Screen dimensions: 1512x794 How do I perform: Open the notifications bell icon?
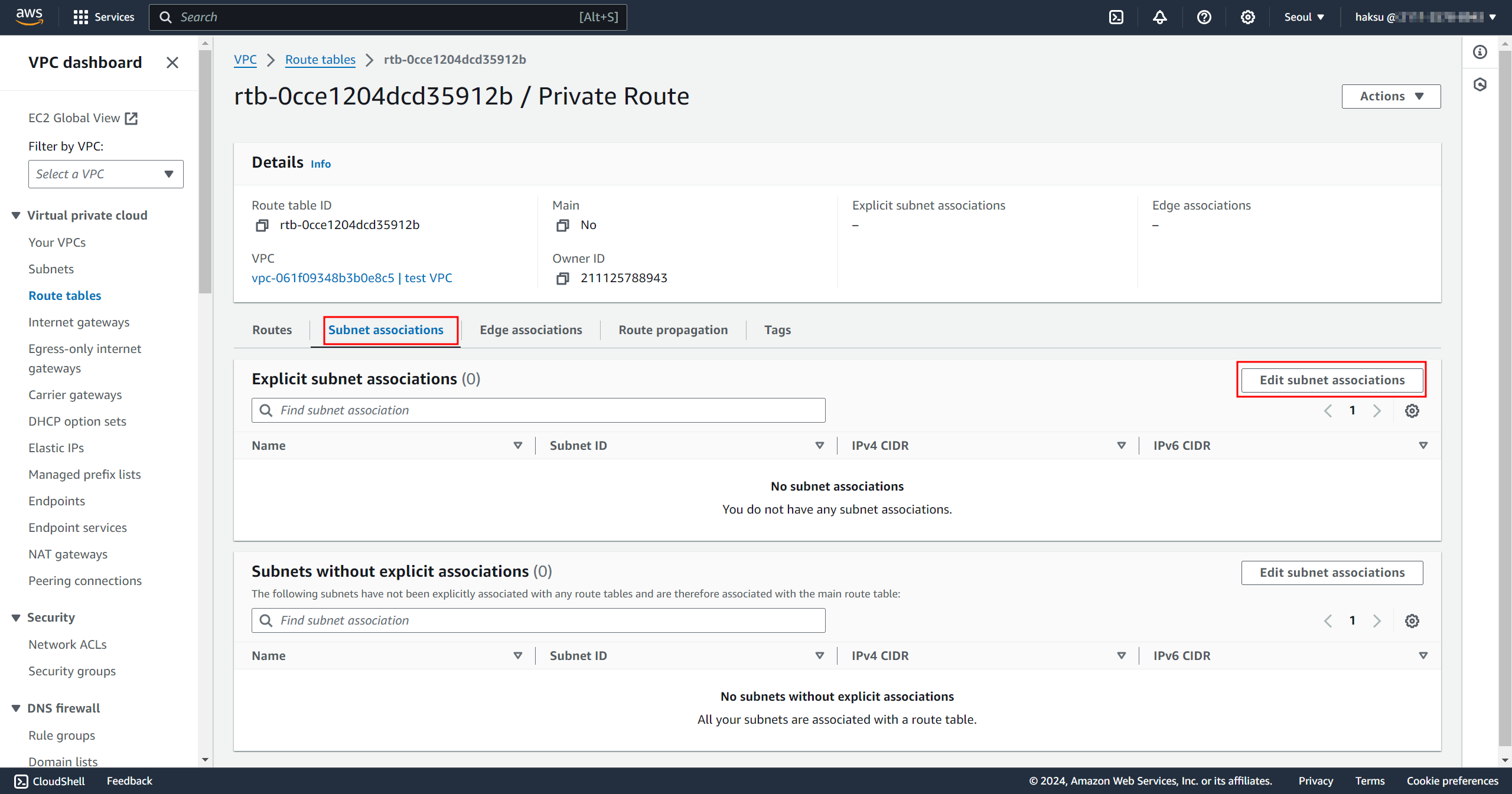(x=1159, y=17)
